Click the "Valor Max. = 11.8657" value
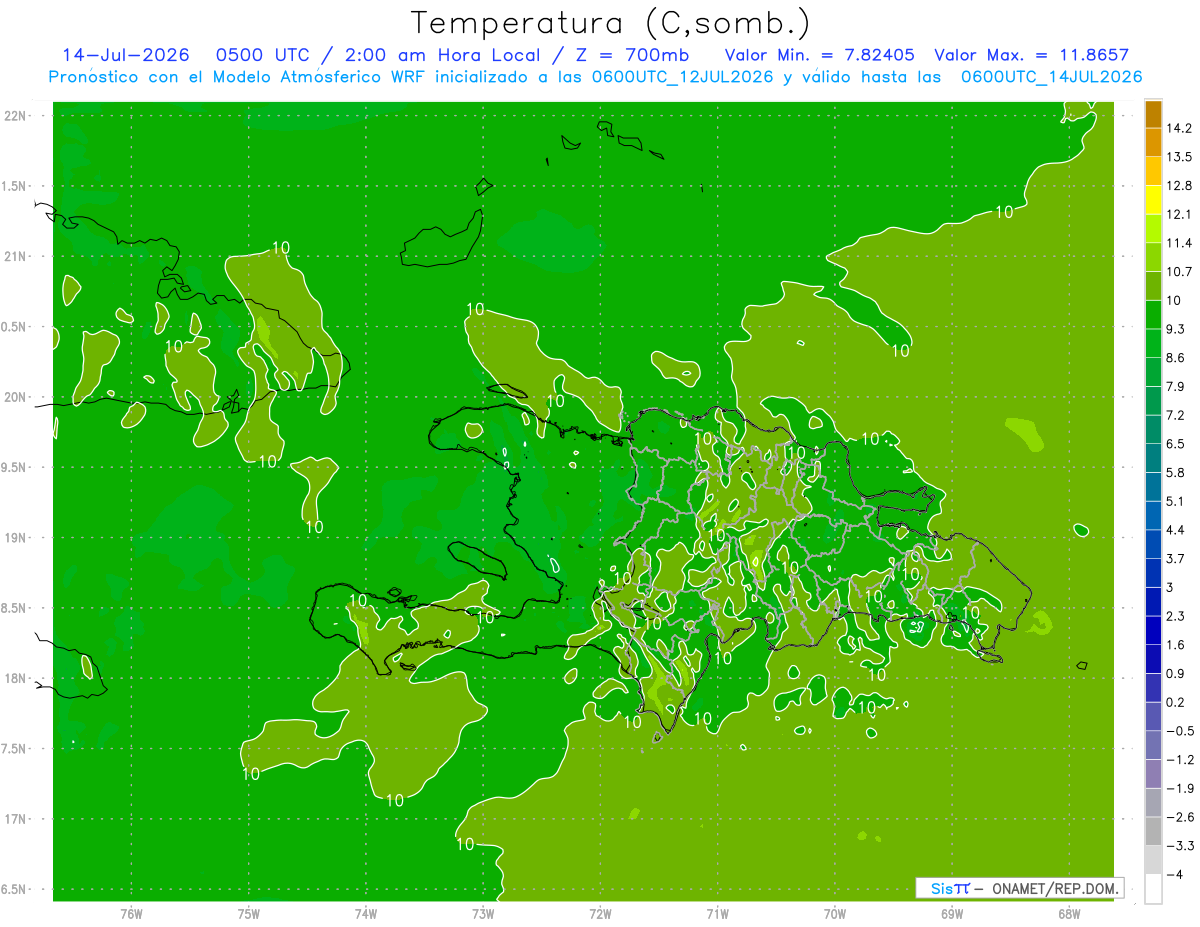Screen dimensions: 1200x927 coord(1030,55)
